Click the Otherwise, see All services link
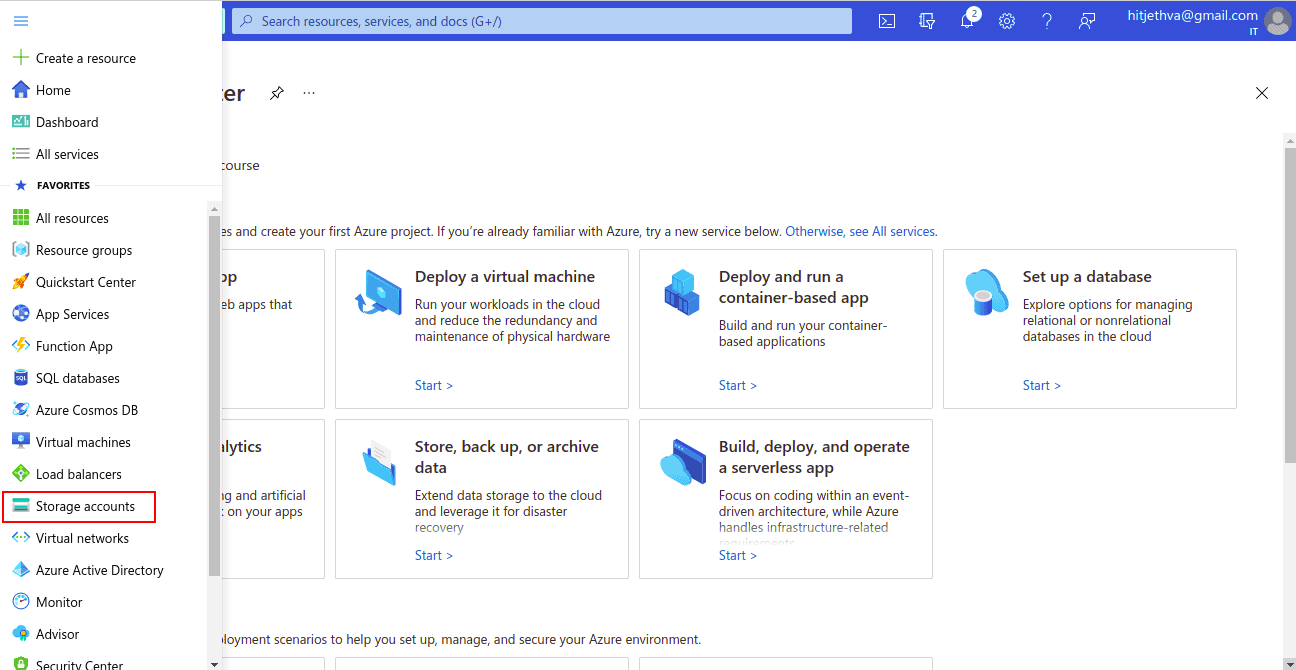Viewport: 1296px width, 670px height. [x=860, y=231]
